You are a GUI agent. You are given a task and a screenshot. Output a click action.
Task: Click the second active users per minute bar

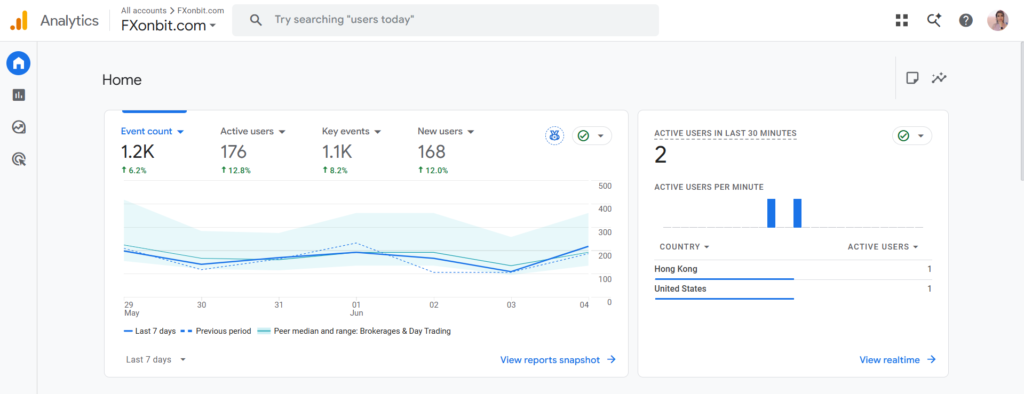(x=797, y=213)
